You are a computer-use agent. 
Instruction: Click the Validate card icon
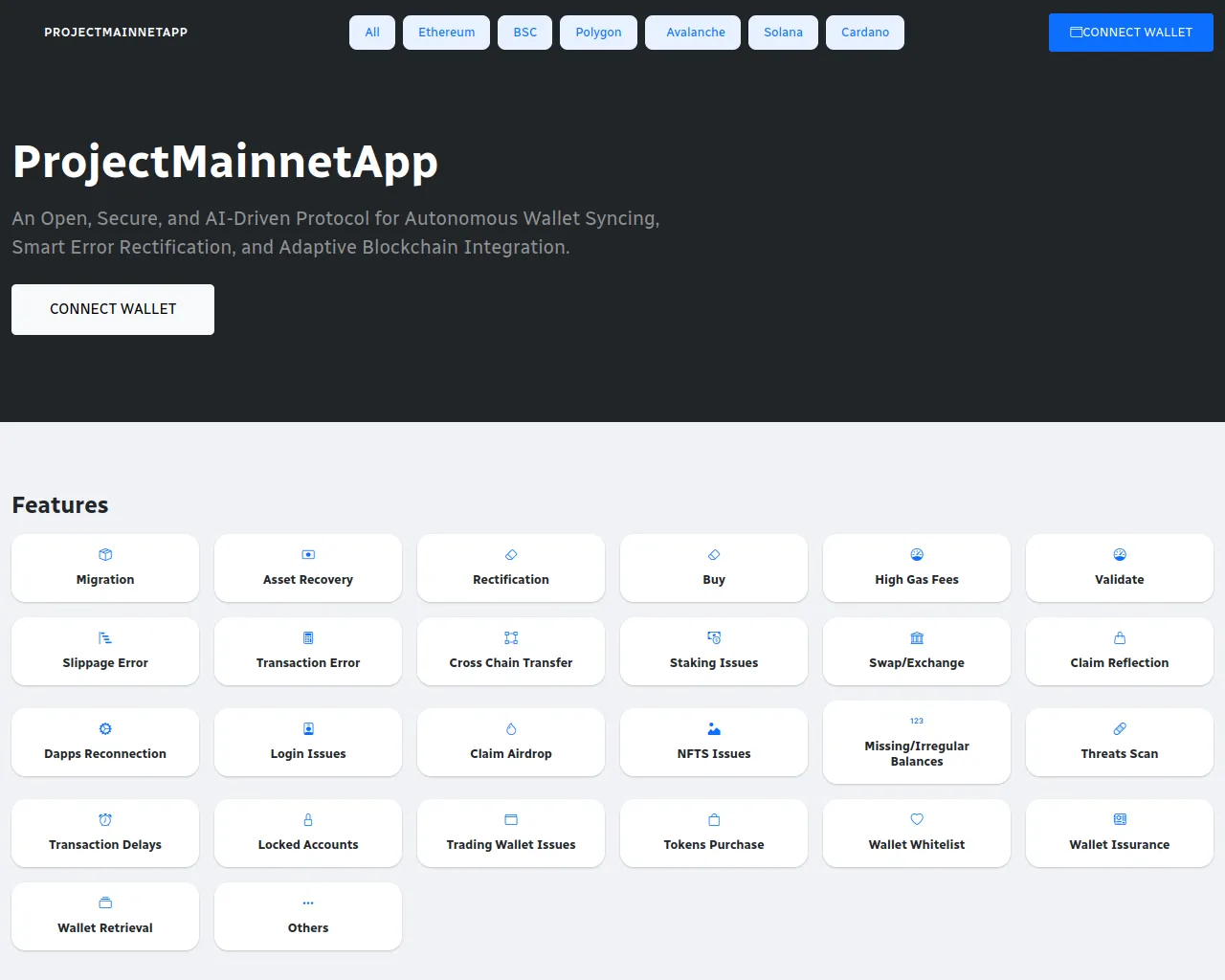pos(1120,555)
